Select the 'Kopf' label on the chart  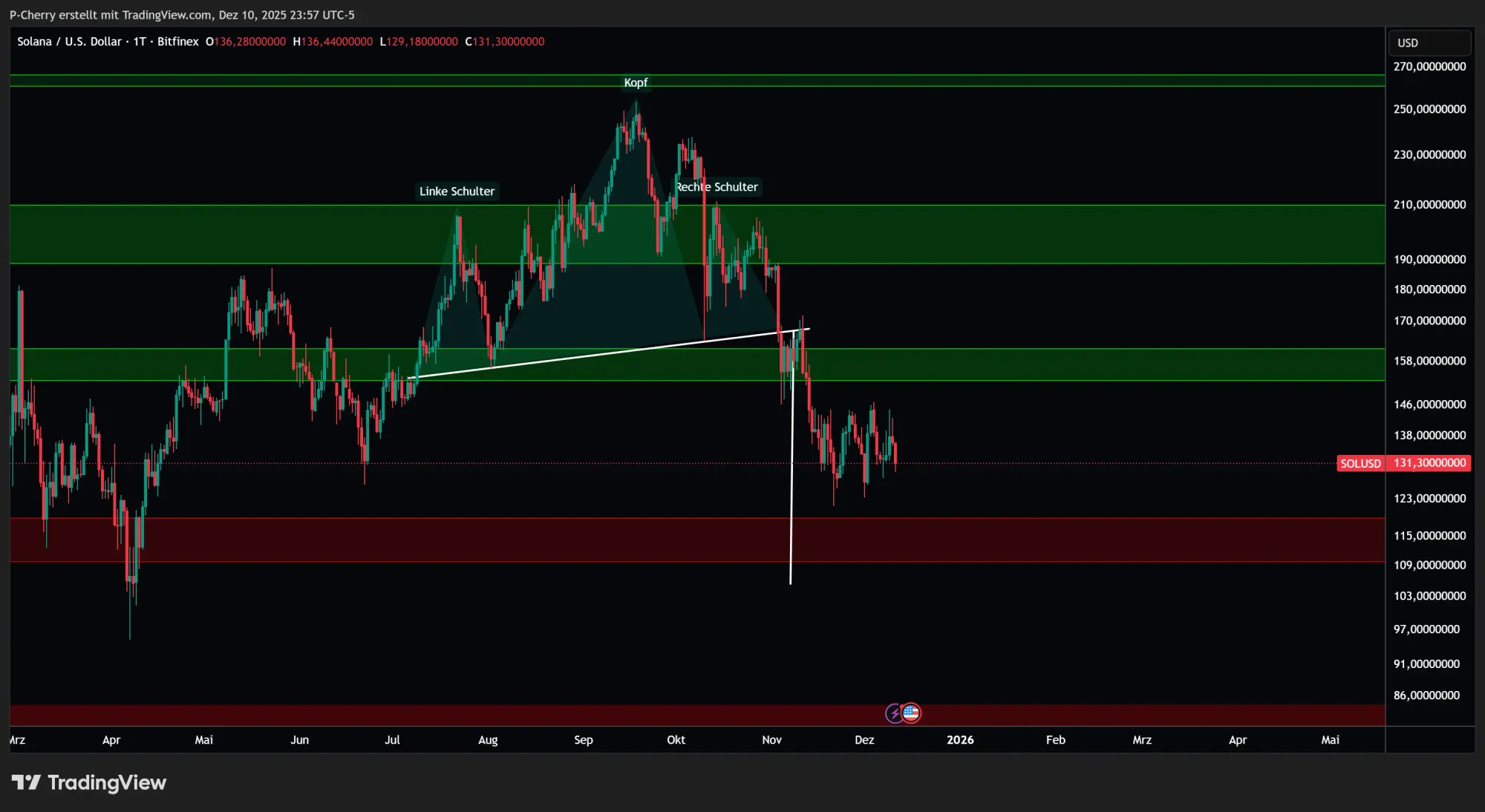pos(635,82)
